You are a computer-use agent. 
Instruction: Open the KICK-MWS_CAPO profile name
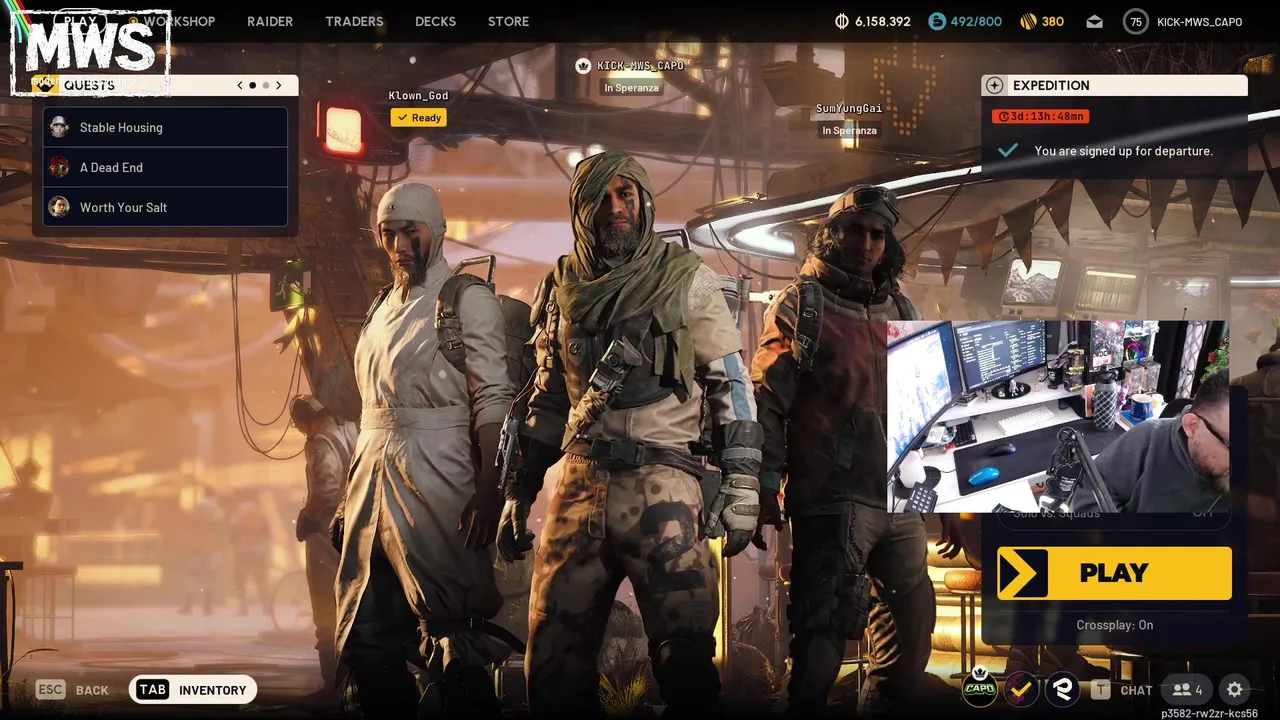(x=1199, y=21)
